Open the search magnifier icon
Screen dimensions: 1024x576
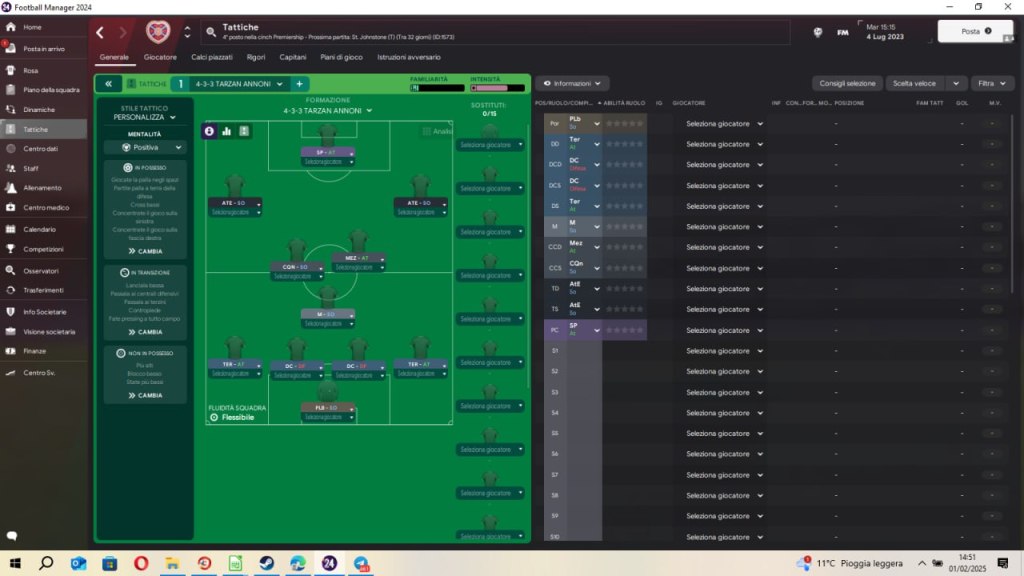(x=211, y=32)
